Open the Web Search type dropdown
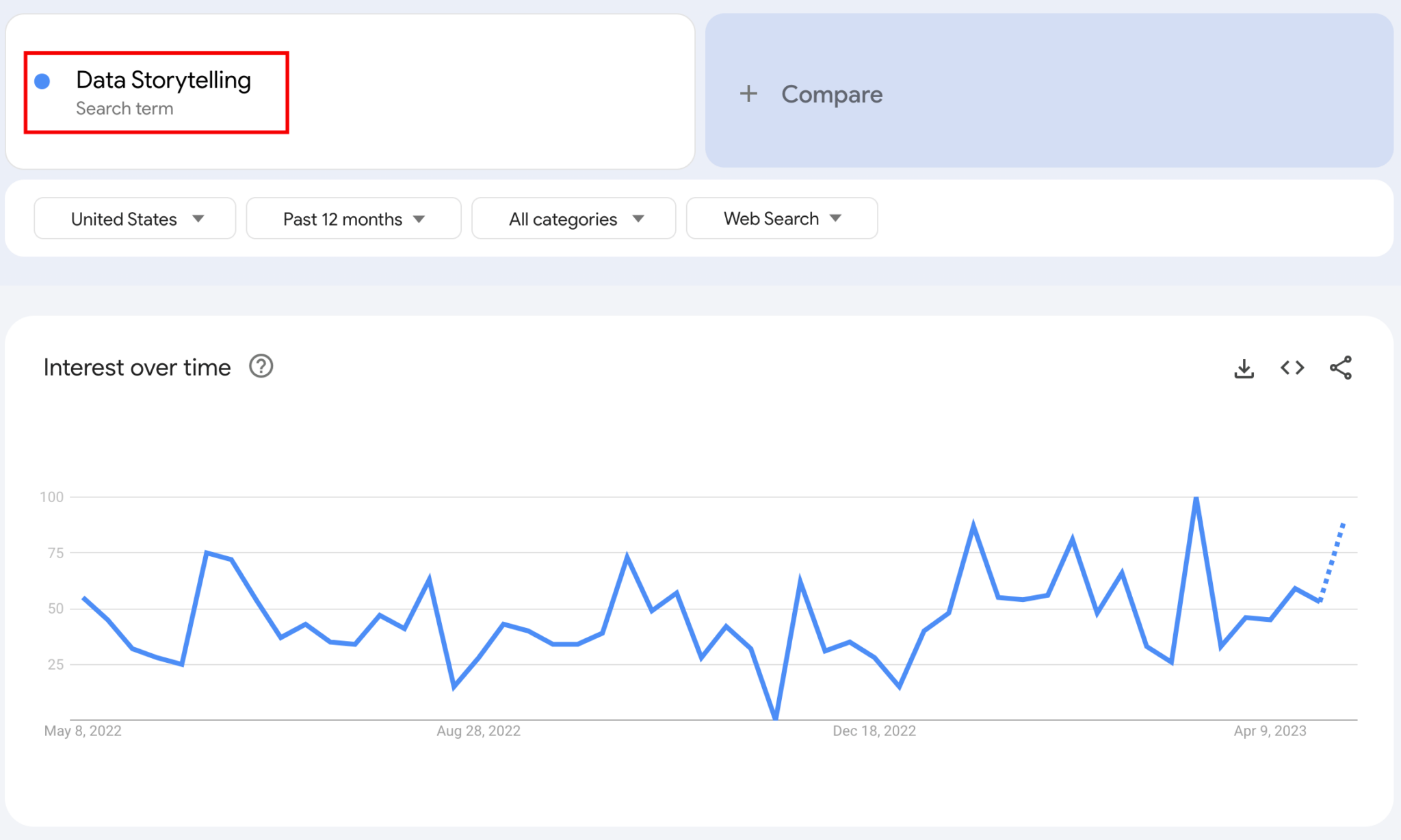This screenshot has height=840, width=1401. [781, 219]
